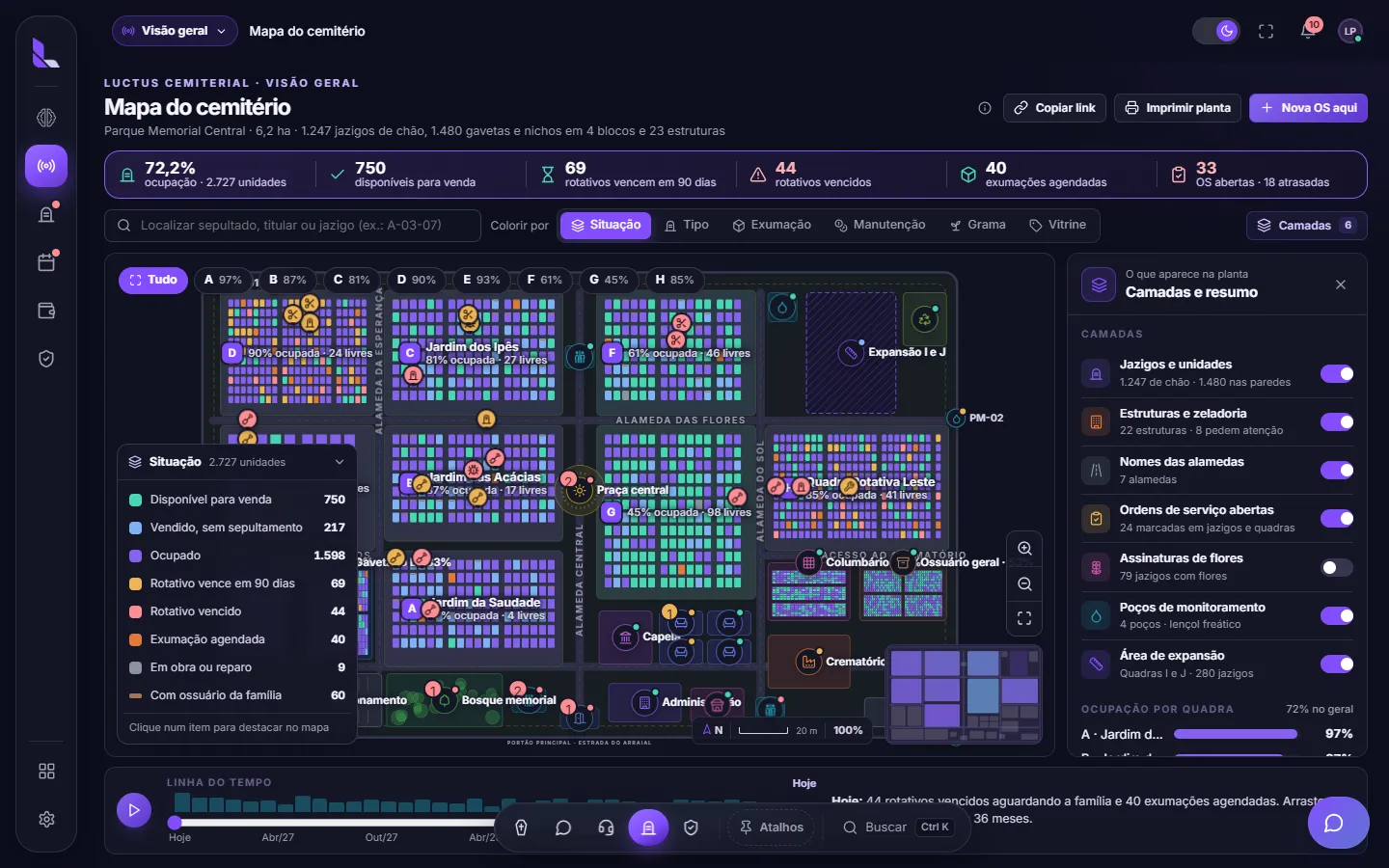1389x868 pixels.
Task: Toggle dark mode switch in header
Action: (1216, 31)
